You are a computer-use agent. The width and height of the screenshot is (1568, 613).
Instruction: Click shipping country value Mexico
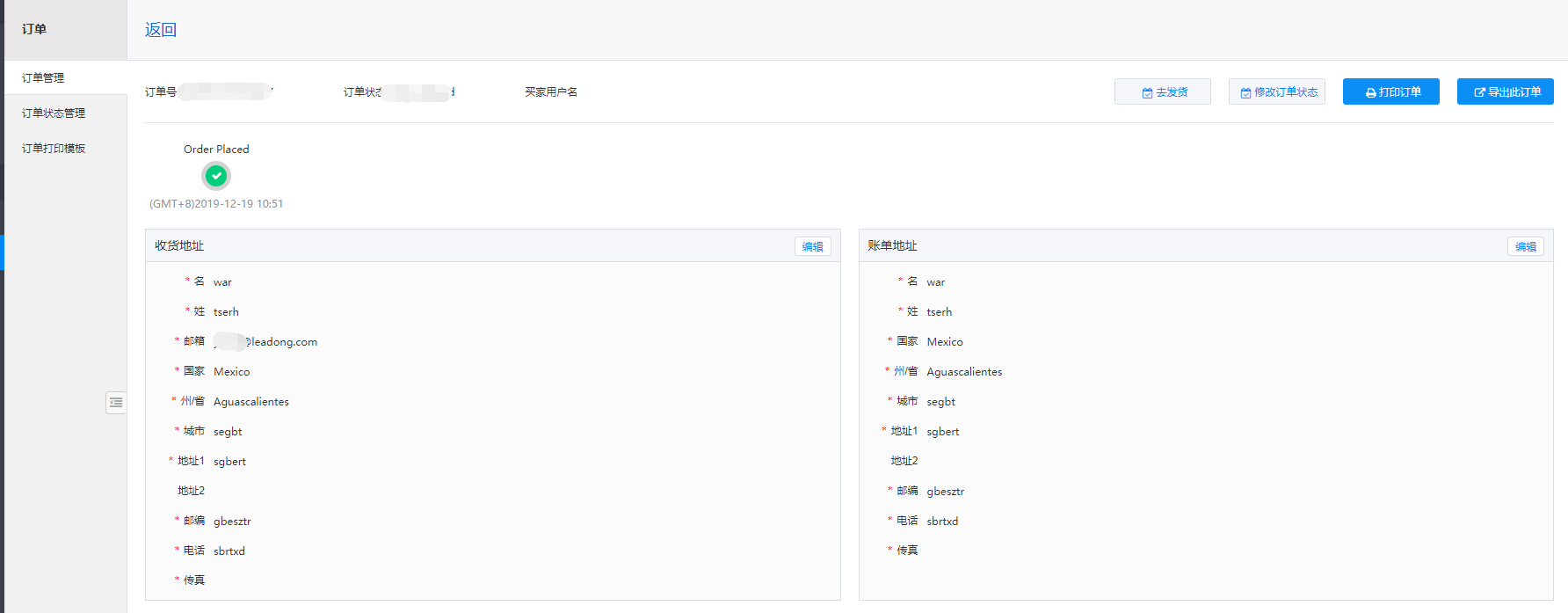231,372
